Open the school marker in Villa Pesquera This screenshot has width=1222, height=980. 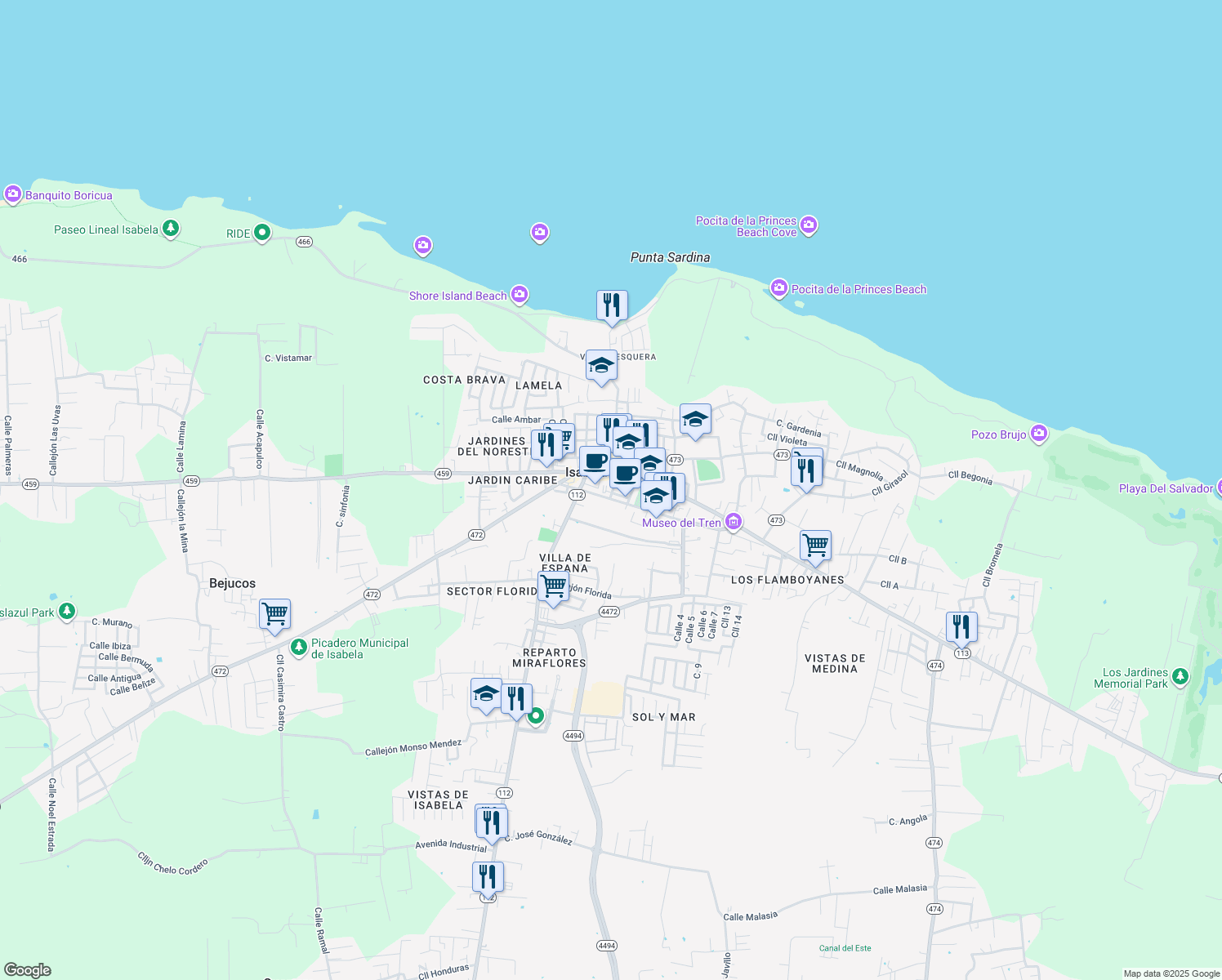(x=601, y=366)
